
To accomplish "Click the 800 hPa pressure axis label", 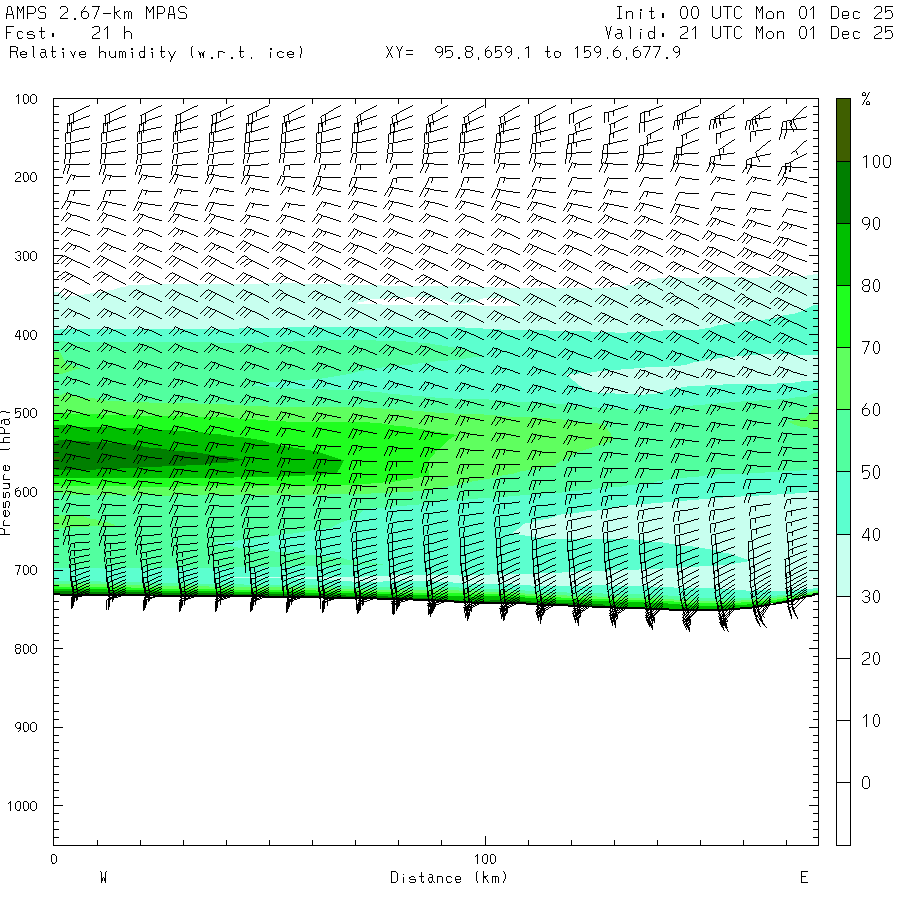I will 26,649.
